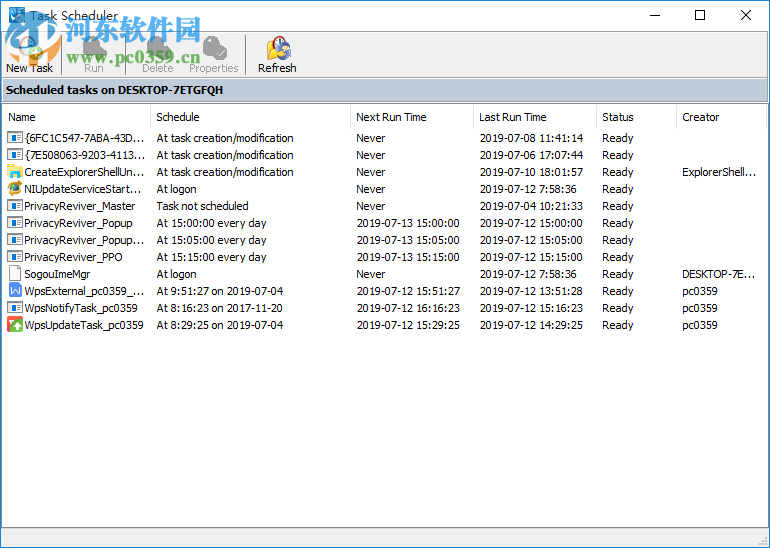Click schedule 'At 9:51:27 on 2019-07-04'

point(220,291)
